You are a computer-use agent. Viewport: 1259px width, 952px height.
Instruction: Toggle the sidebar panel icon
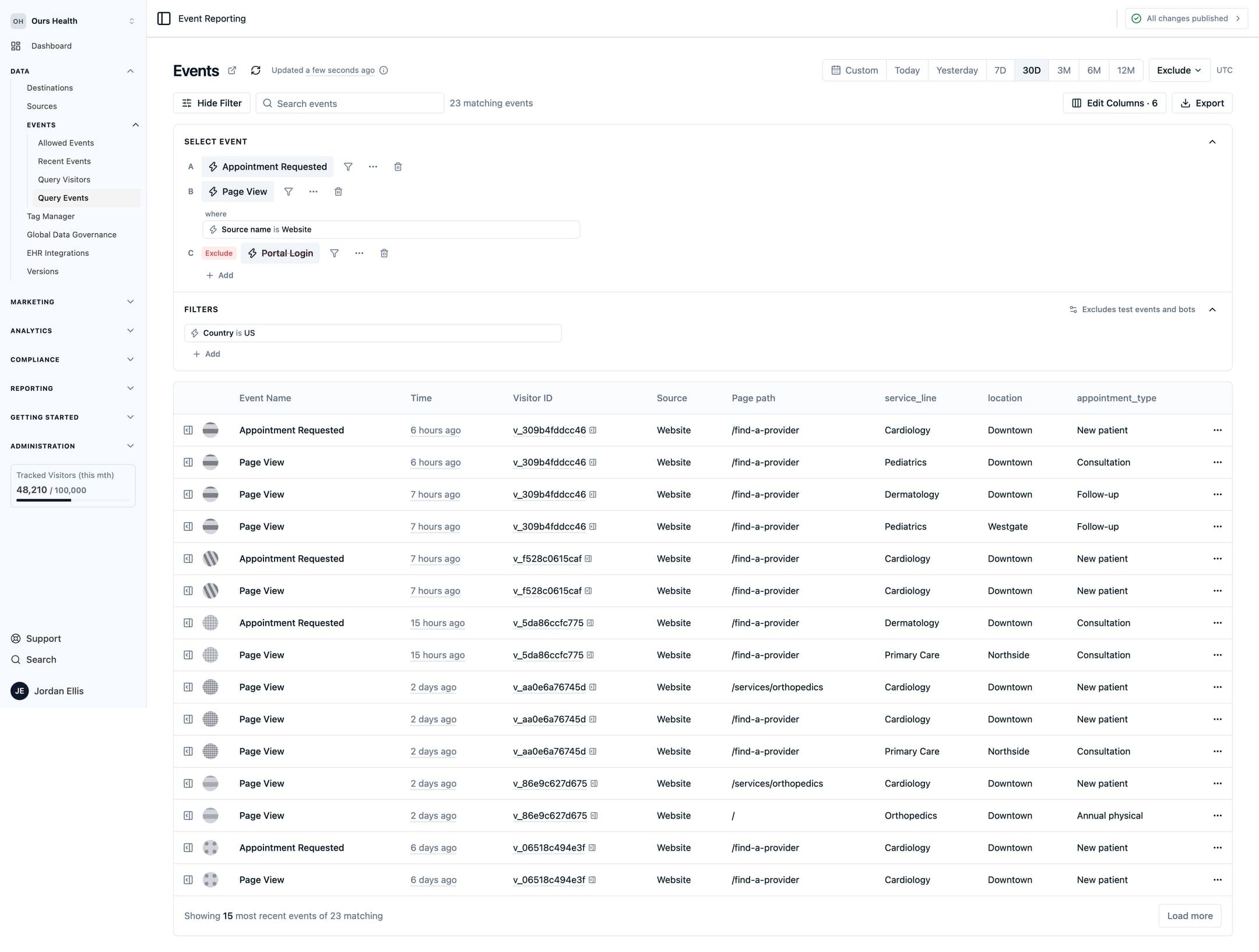[164, 19]
